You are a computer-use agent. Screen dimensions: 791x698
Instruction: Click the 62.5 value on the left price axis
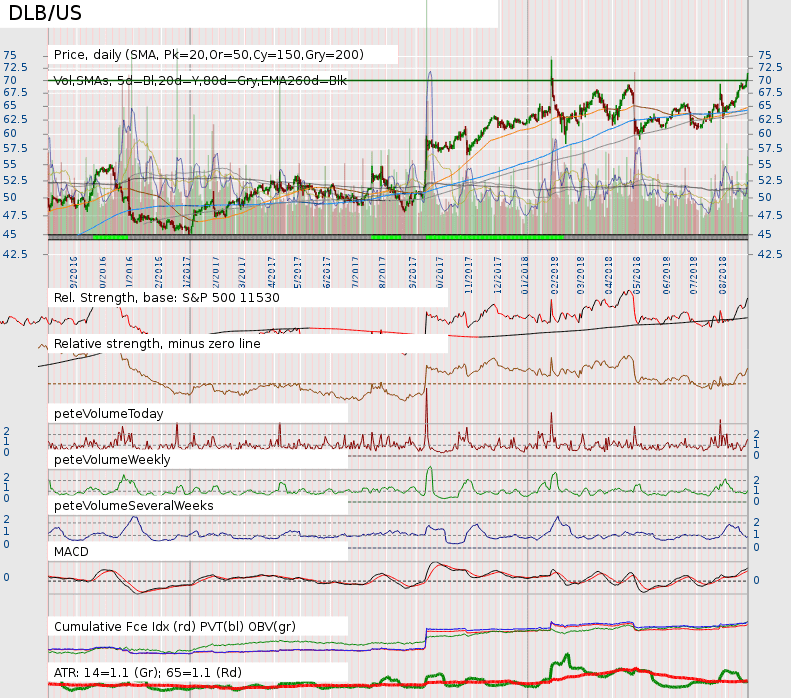(x=16, y=119)
